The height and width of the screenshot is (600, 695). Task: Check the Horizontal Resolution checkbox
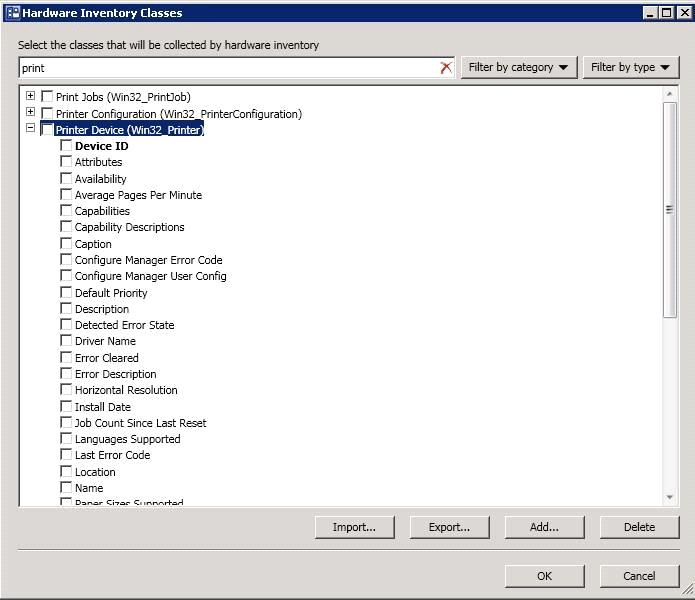pyautogui.click(x=66, y=390)
